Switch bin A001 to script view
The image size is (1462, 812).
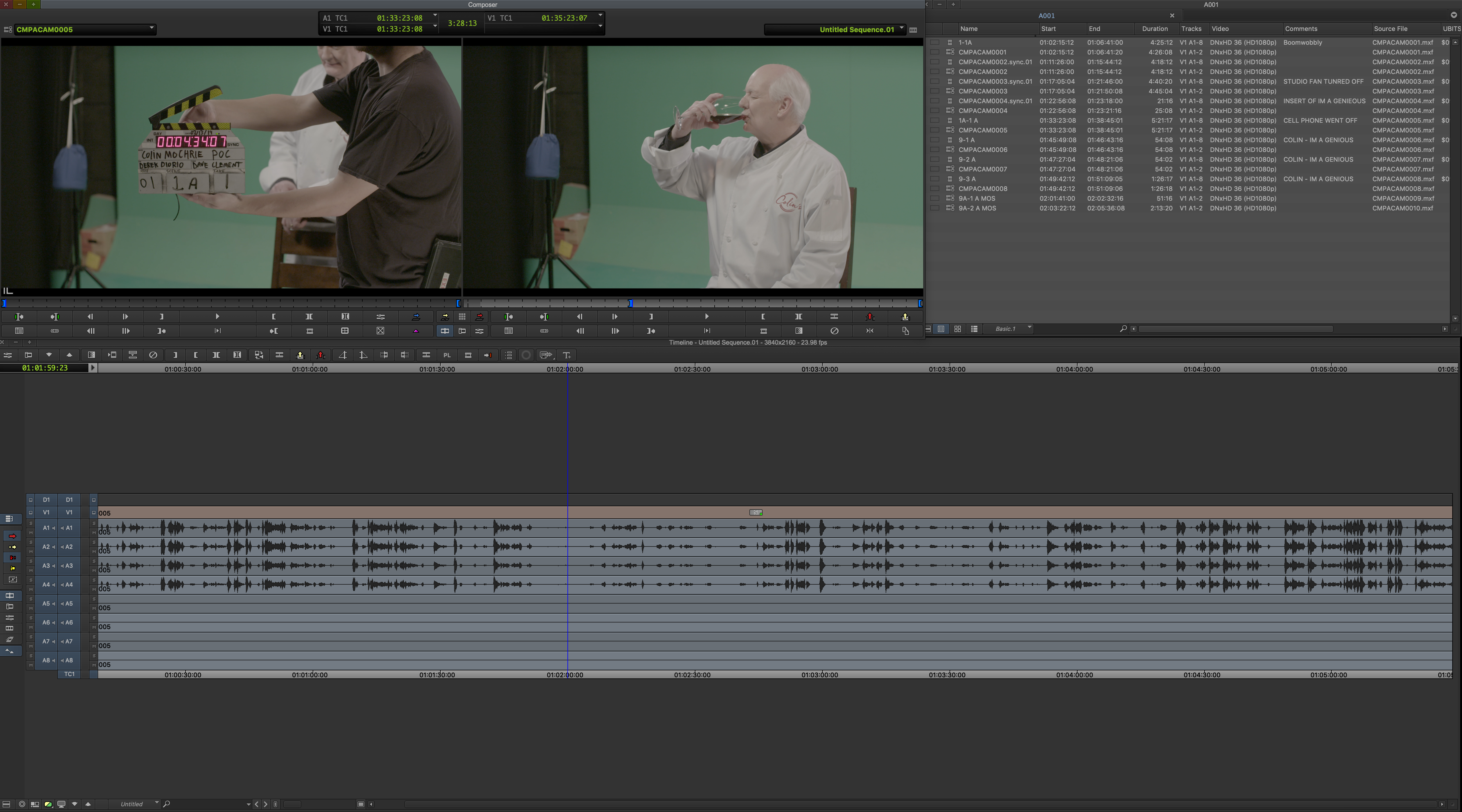(975, 328)
